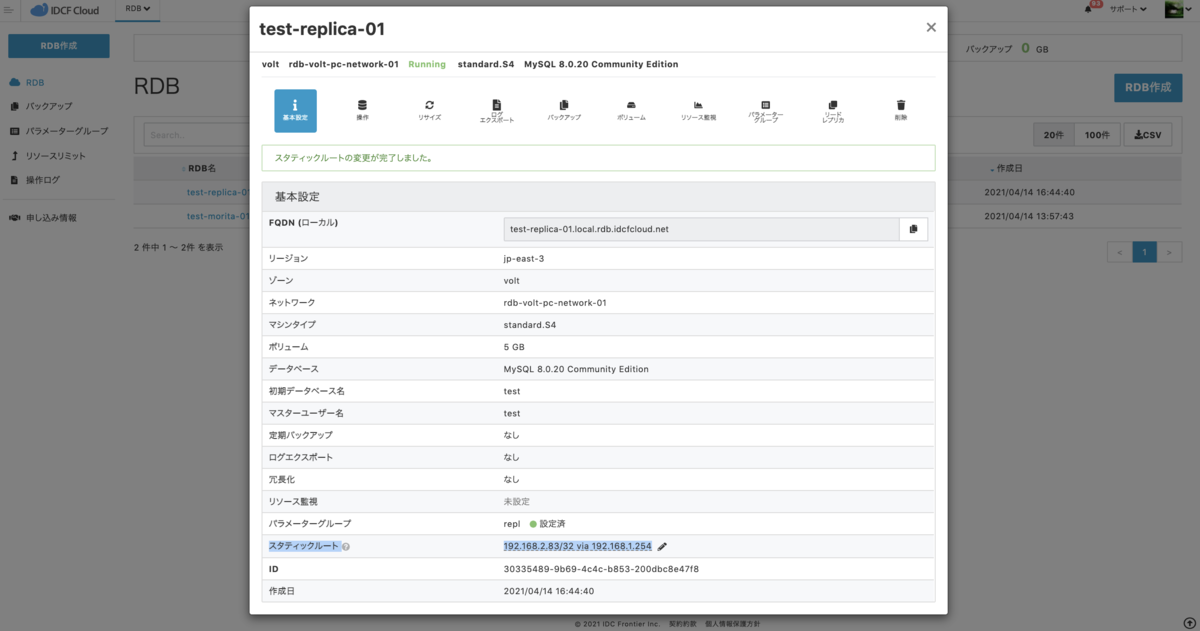Open the リソース監視 (resource monitoring) icon
The height and width of the screenshot is (631, 1200).
tap(698, 108)
